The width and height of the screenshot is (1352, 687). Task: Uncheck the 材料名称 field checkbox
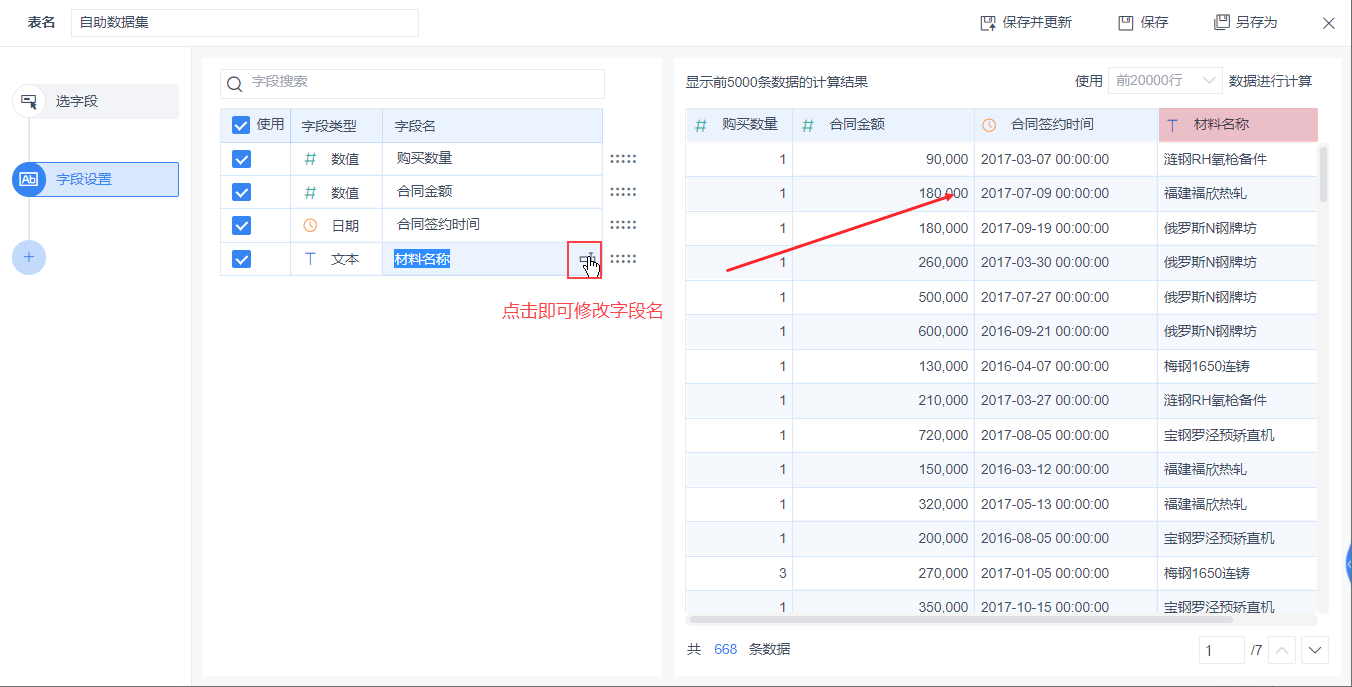(x=241, y=259)
